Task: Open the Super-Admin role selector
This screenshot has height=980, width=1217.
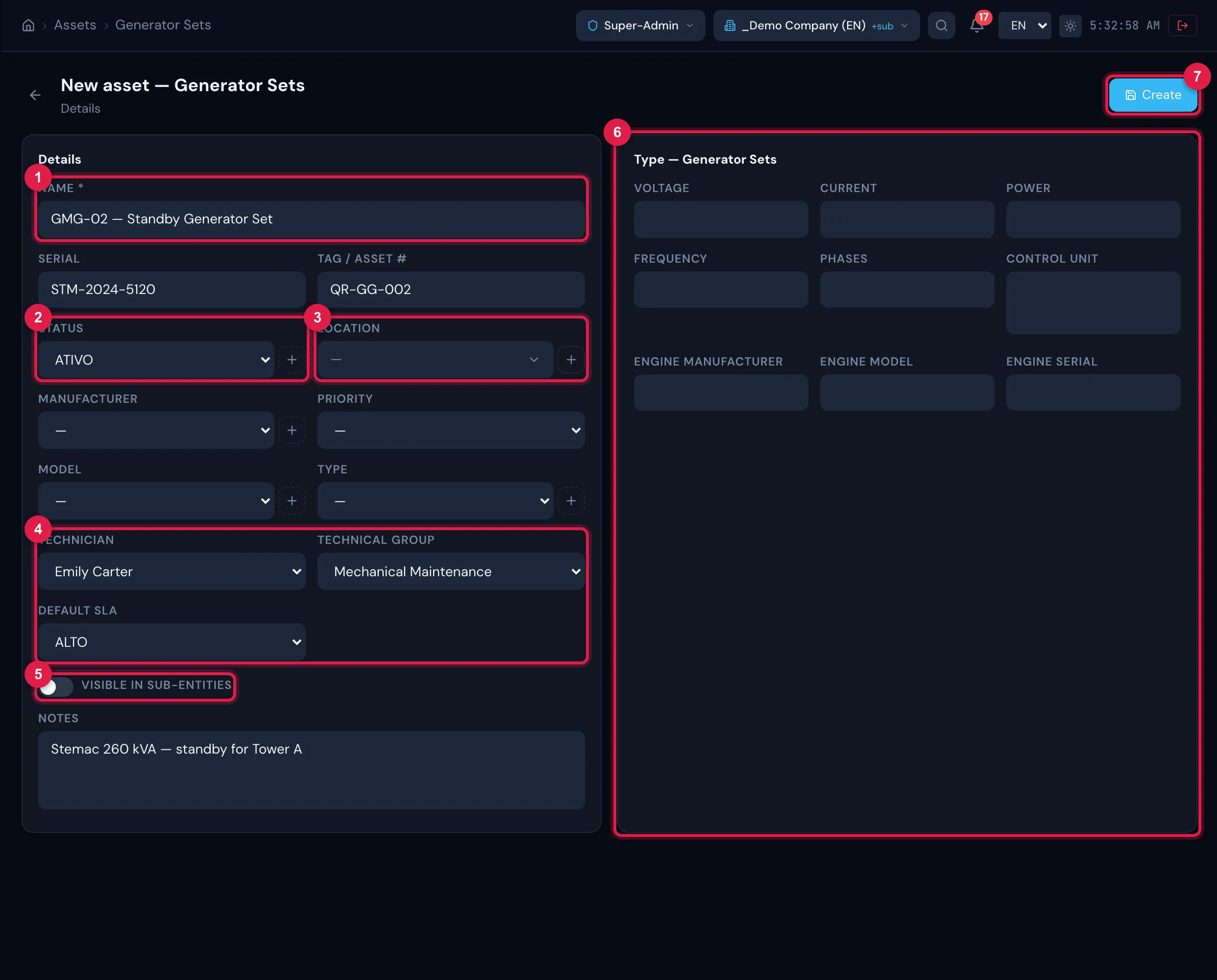Action: [x=641, y=25]
